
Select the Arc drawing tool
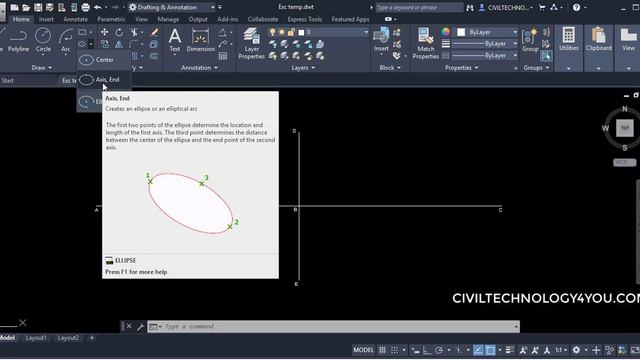(x=66, y=40)
